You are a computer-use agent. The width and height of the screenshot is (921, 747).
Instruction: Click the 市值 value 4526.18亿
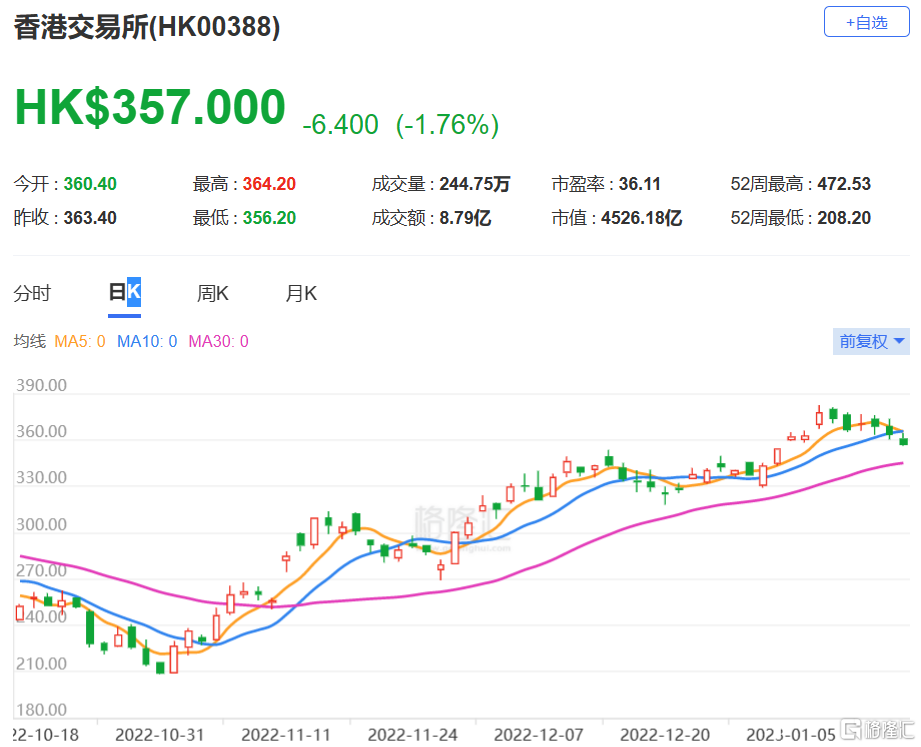[641, 218]
